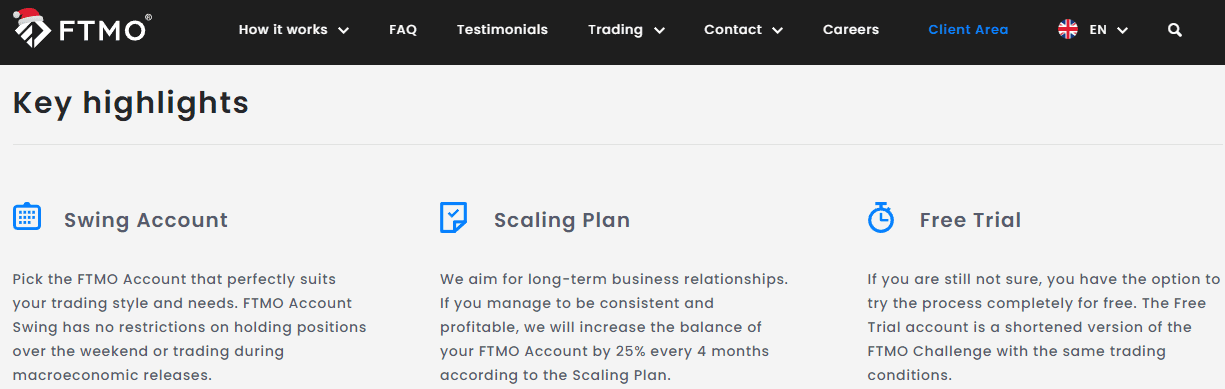The width and height of the screenshot is (1225, 389).
Task: Expand the How it works chevron
Action: coord(344,31)
